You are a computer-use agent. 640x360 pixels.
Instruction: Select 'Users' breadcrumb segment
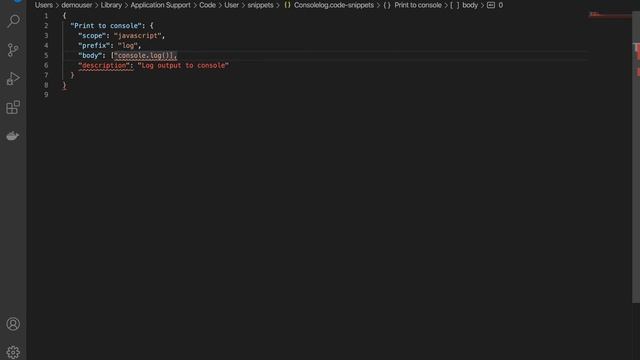click(44, 5)
